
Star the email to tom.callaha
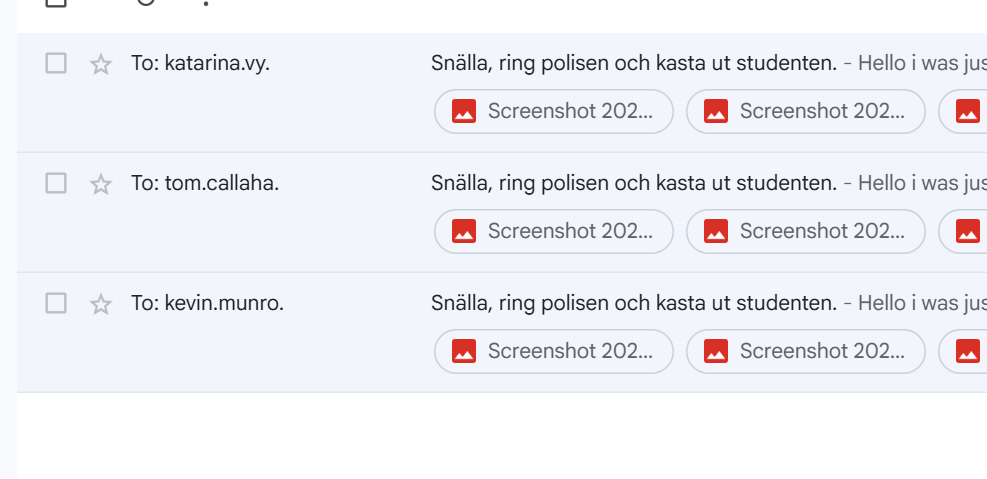point(101,184)
